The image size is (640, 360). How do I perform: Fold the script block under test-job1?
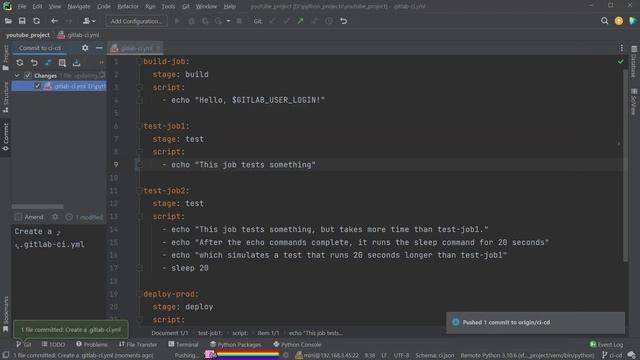click(140, 152)
